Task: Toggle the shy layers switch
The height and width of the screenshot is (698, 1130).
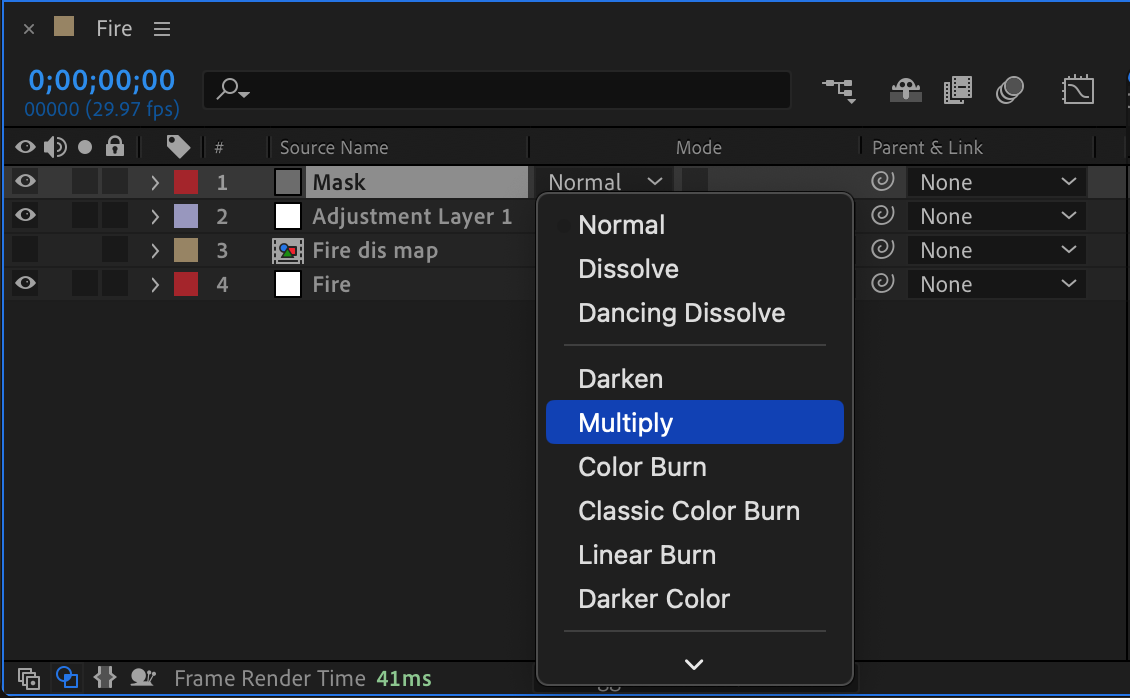Action: click(x=906, y=90)
